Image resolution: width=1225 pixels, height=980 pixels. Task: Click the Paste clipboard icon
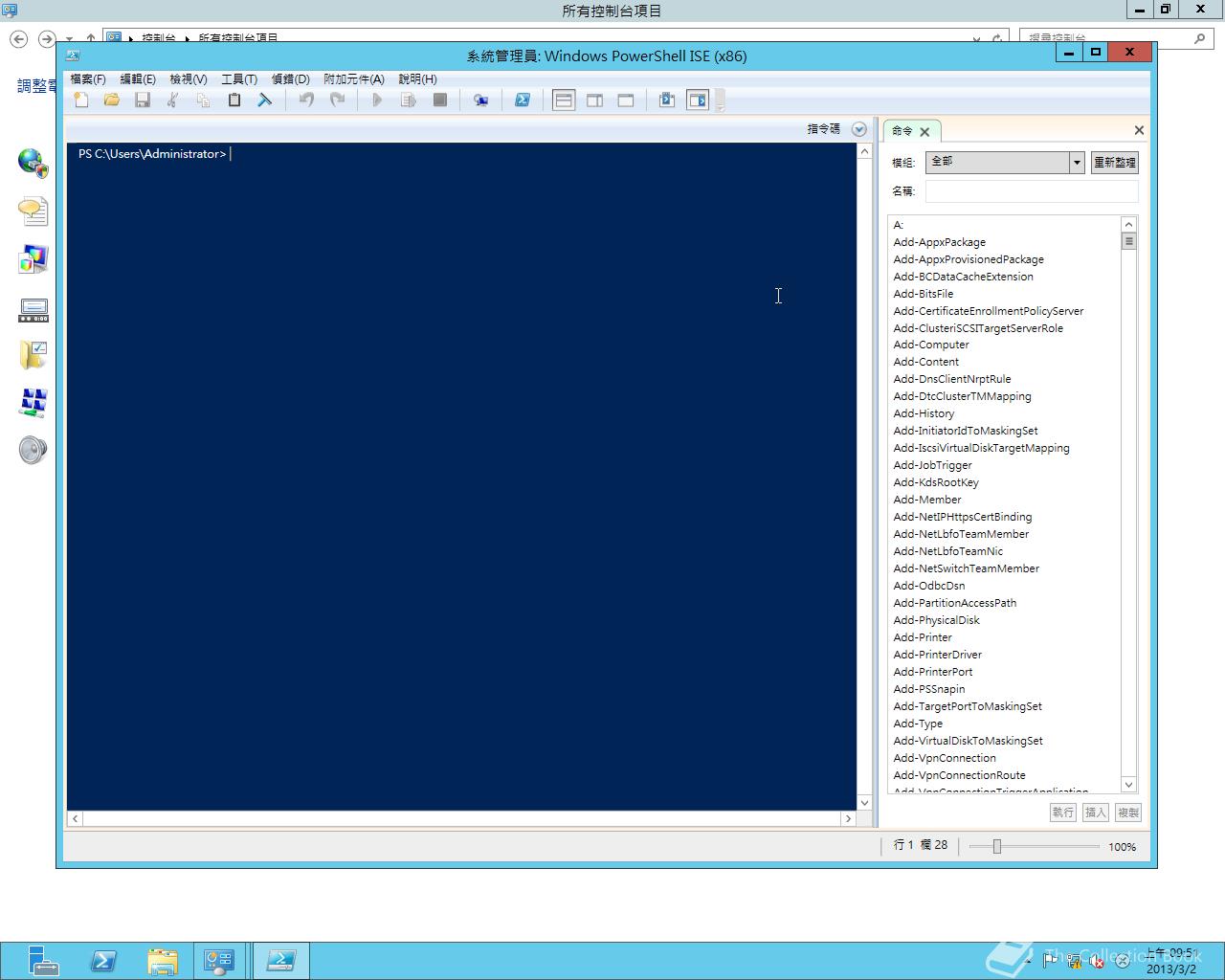(234, 100)
